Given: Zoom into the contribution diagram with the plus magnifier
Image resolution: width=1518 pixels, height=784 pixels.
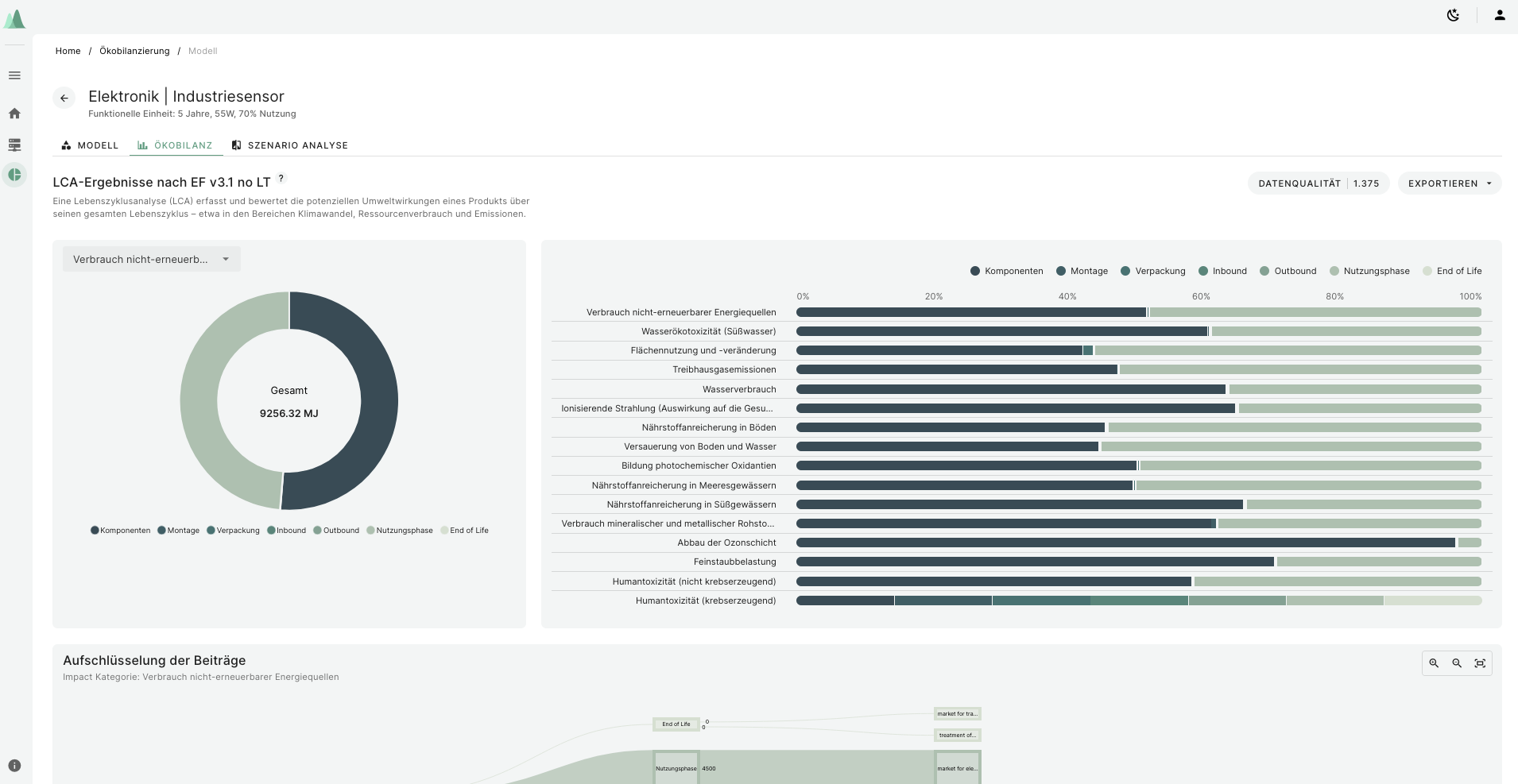Looking at the screenshot, I should [1434, 663].
